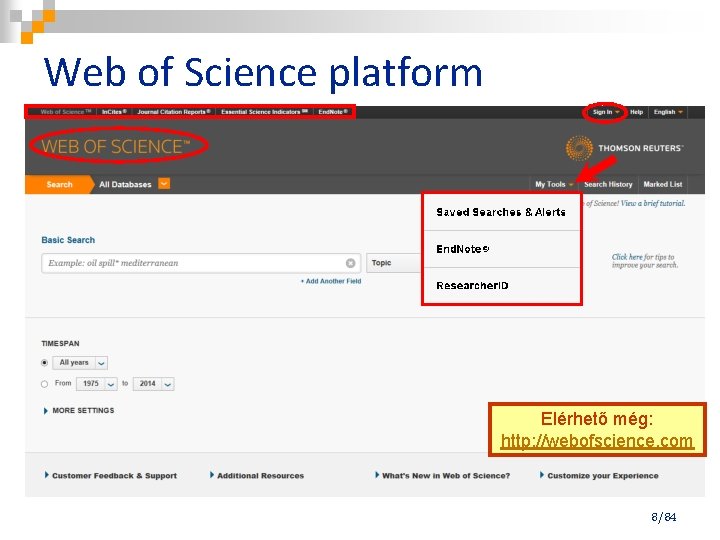Viewport: 720px width, 540px height.
Task: Click the WEB OF SCIENCE logo
Action: click(116, 146)
